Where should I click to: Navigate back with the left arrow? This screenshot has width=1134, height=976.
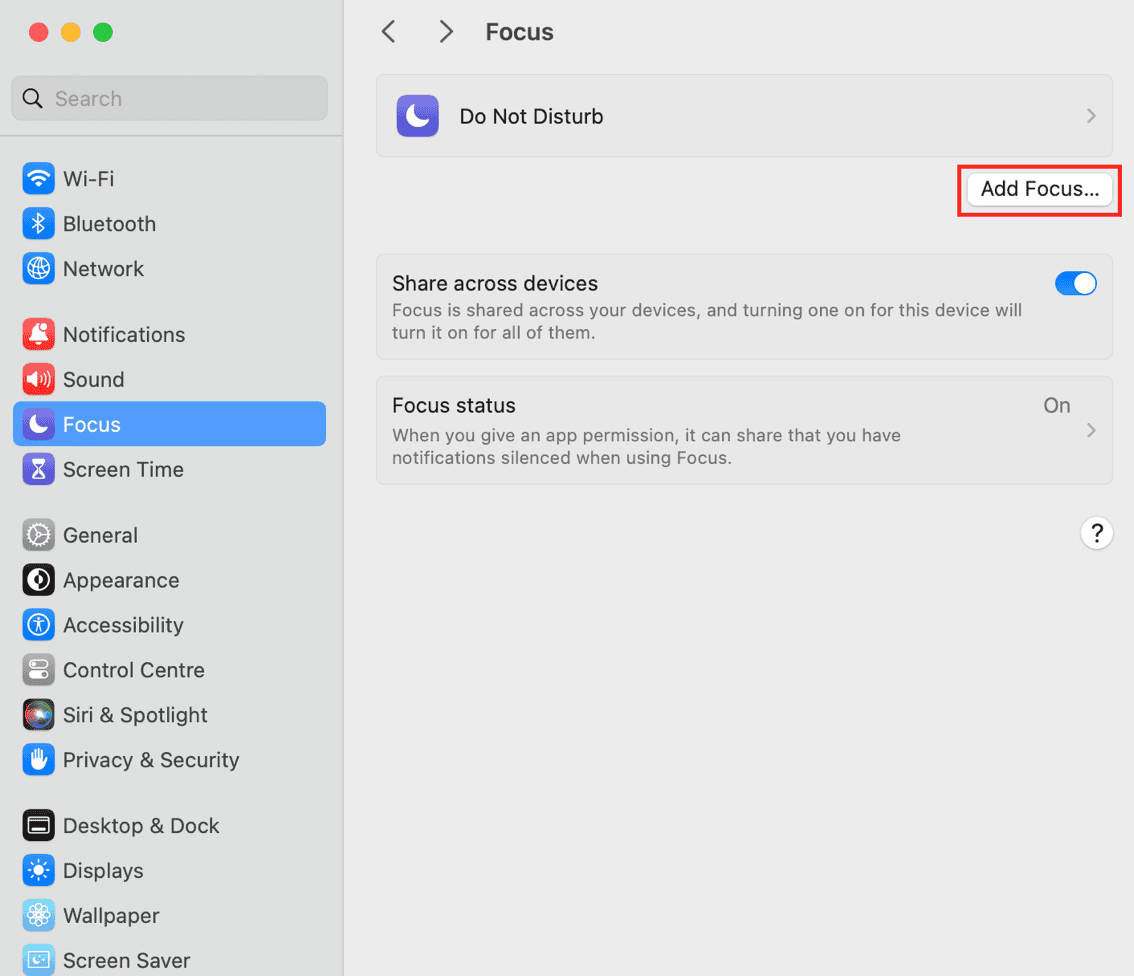tap(389, 32)
